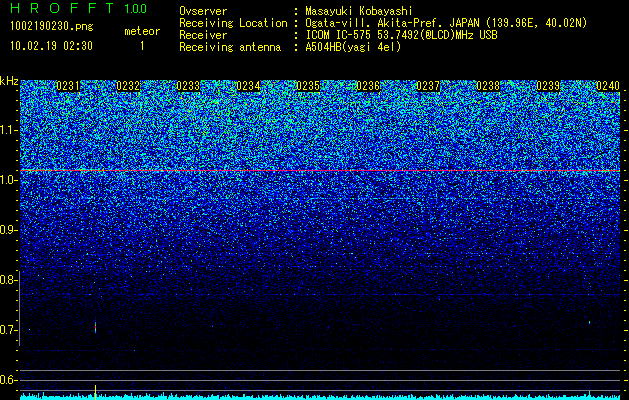The height and width of the screenshot is (400, 629).
Task: Click the 0232 time marker
Action: pyautogui.click(x=128, y=86)
